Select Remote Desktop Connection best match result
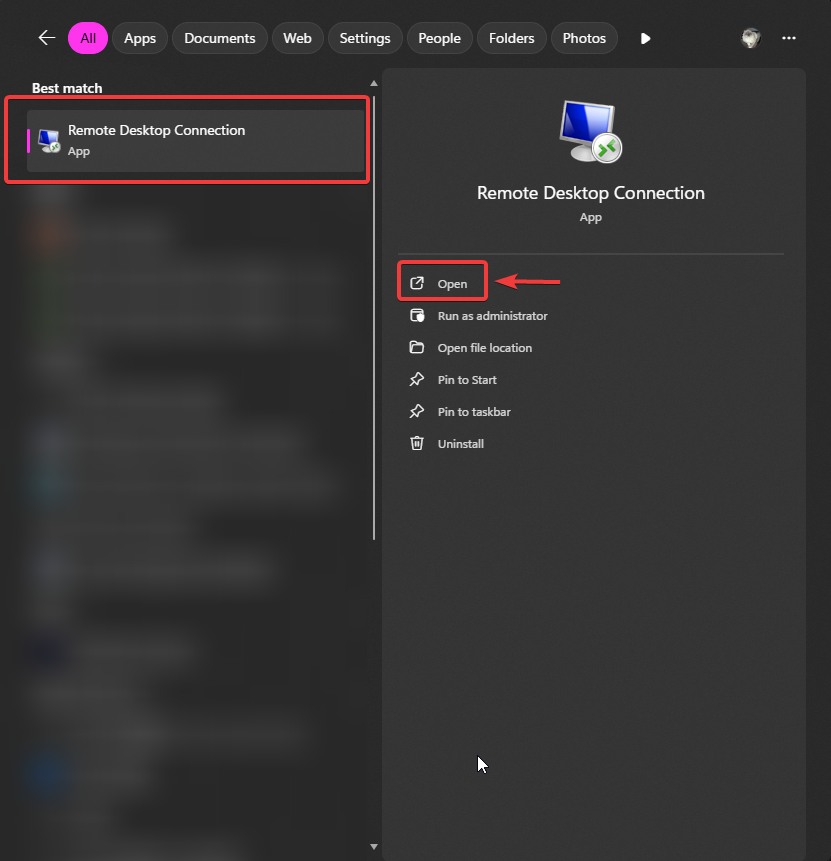The image size is (831, 861). pyautogui.click(x=196, y=141)
